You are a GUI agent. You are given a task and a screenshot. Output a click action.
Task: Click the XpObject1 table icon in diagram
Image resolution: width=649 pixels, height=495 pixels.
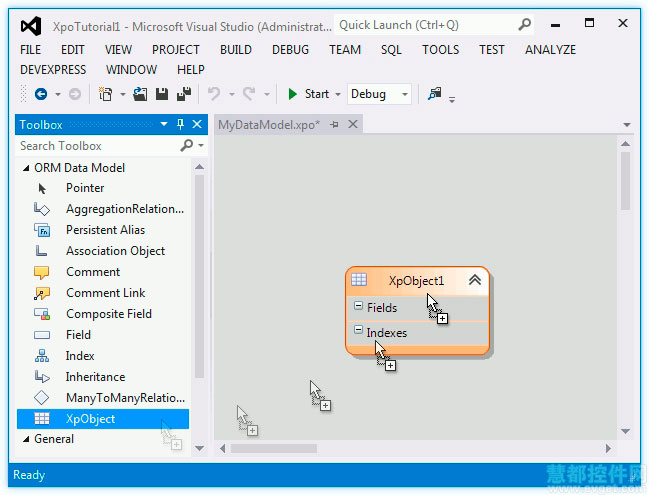(x=359, y=280)
